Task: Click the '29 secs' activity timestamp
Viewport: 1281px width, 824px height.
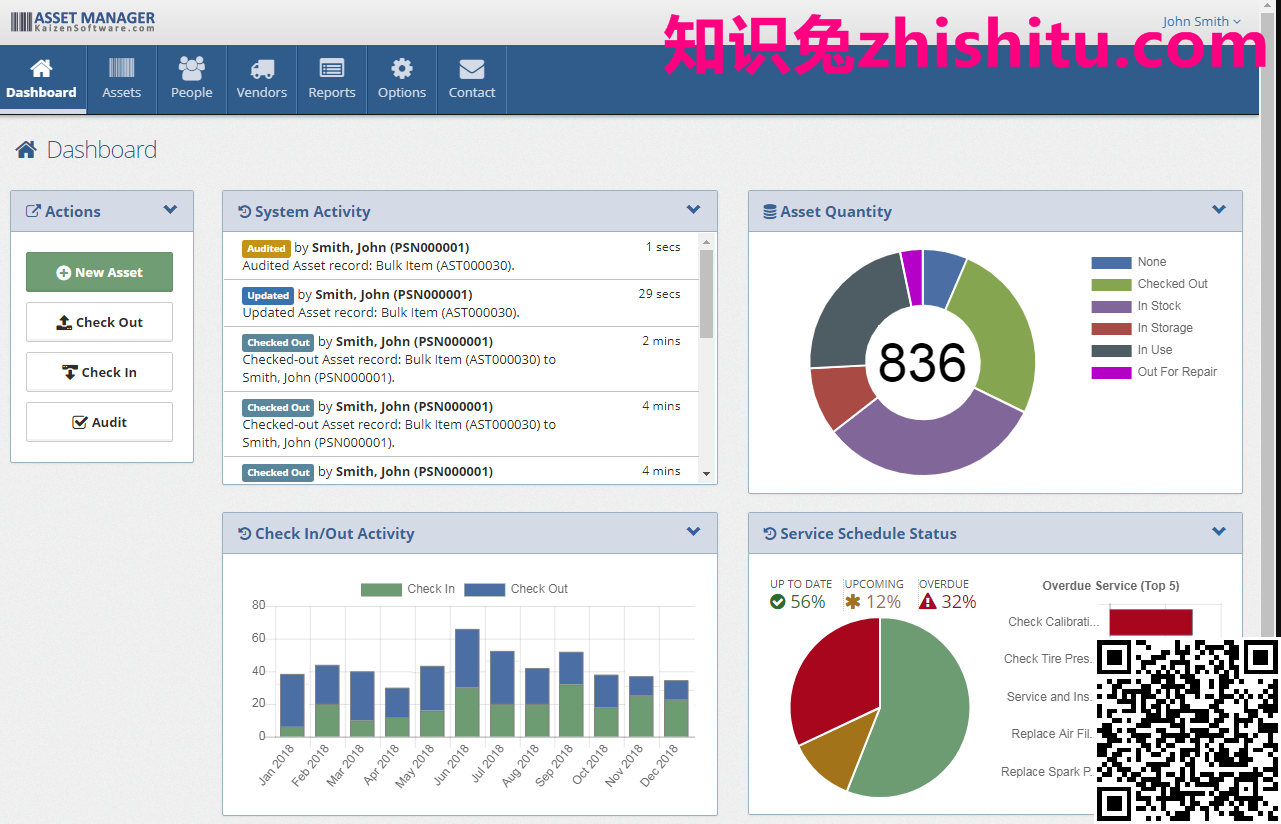Action: [659, 294]
